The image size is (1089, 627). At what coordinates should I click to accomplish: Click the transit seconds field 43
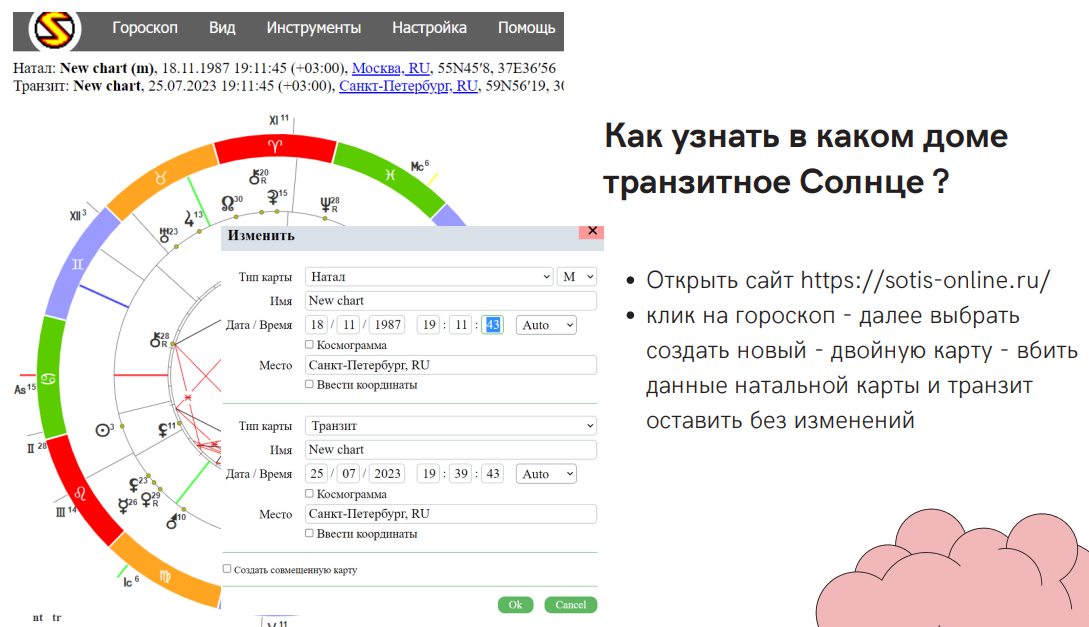492,474
